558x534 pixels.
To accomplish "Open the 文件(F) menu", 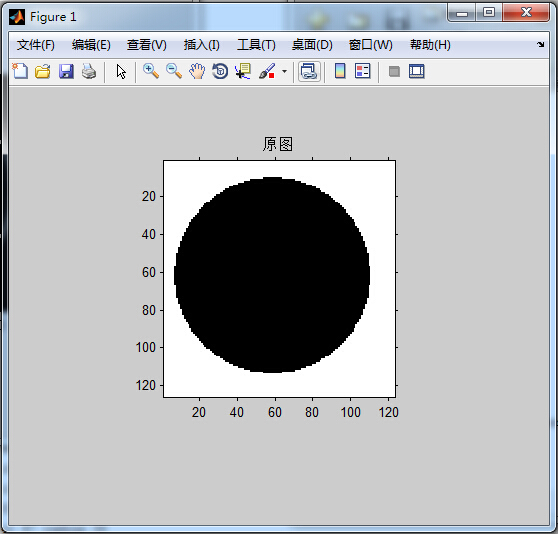I will [x=36, y=45].
